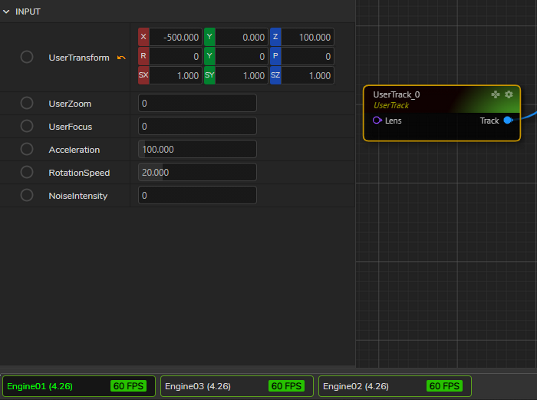Click the red X position label

[x=143, y=37]
